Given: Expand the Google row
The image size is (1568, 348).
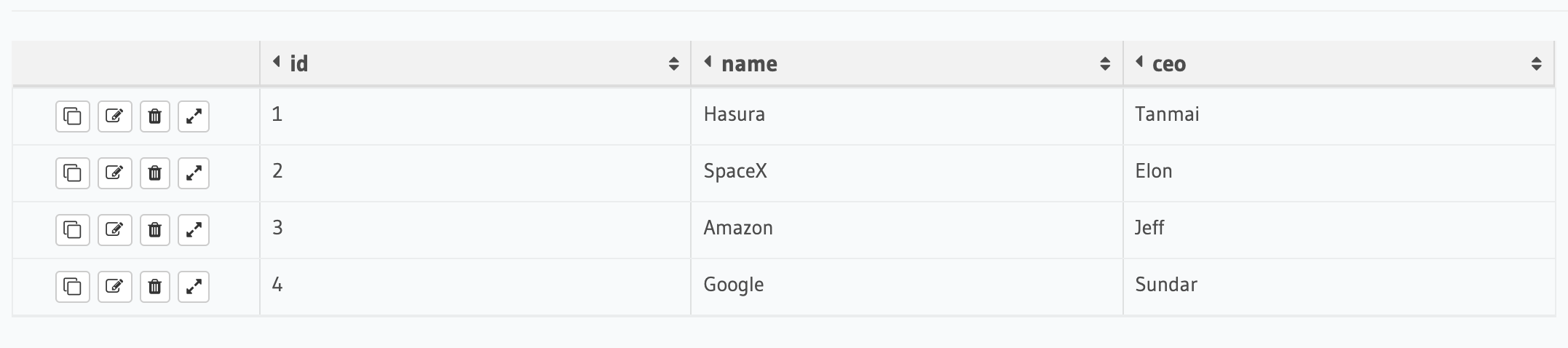Looking at the screenshot, I should (x=194, y=287).
